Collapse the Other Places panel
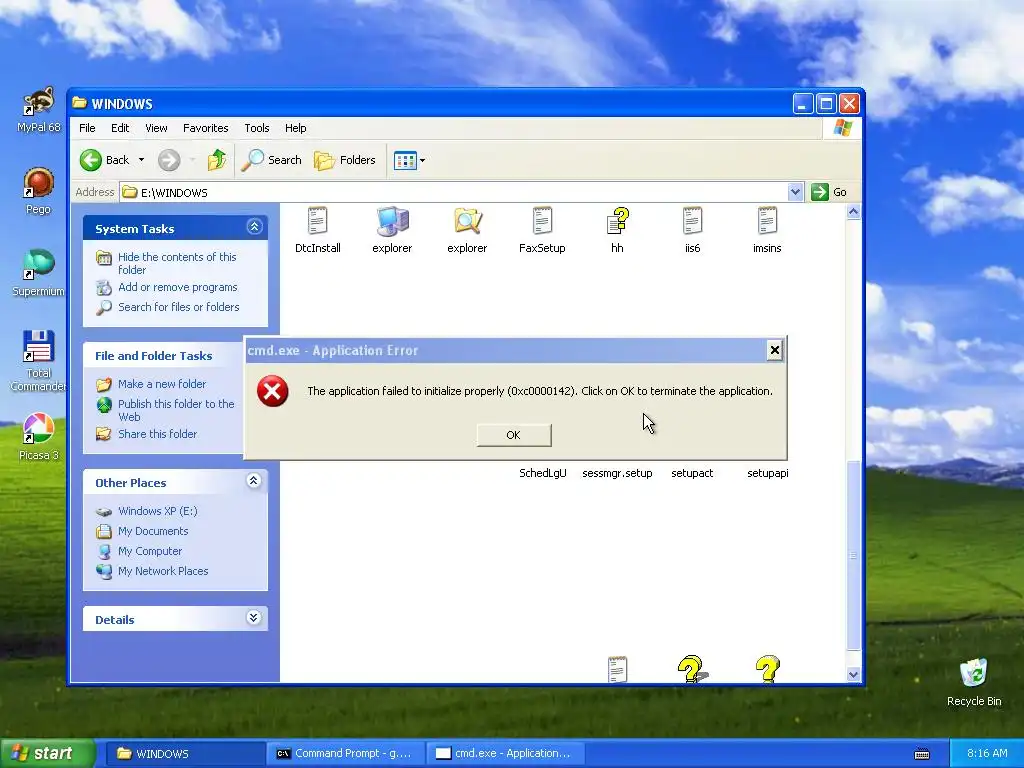This screenshot has width=1024, height=768. click(254, 481)
